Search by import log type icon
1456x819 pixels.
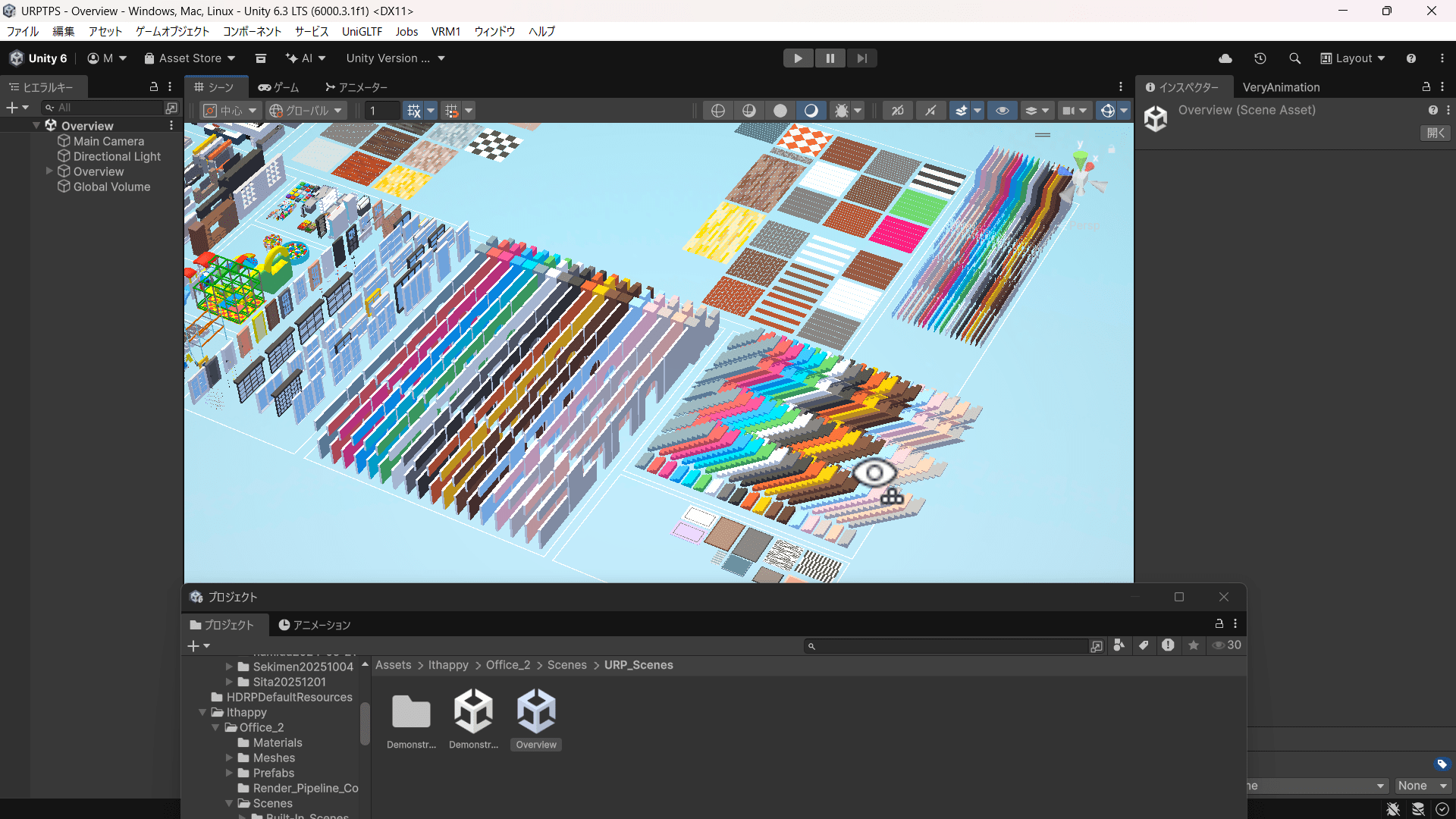(x=1168, y=645)
